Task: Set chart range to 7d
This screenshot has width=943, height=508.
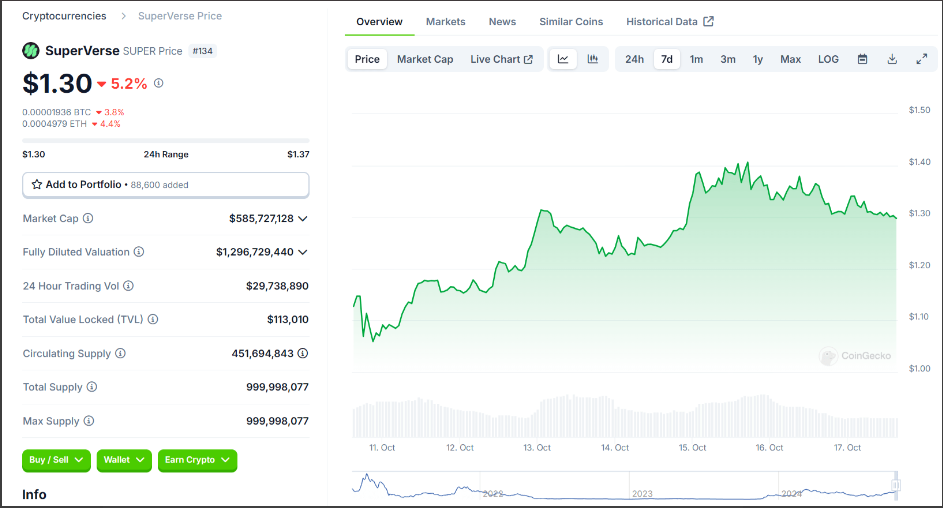Action: pyautogui.click(x=666, y=59)
